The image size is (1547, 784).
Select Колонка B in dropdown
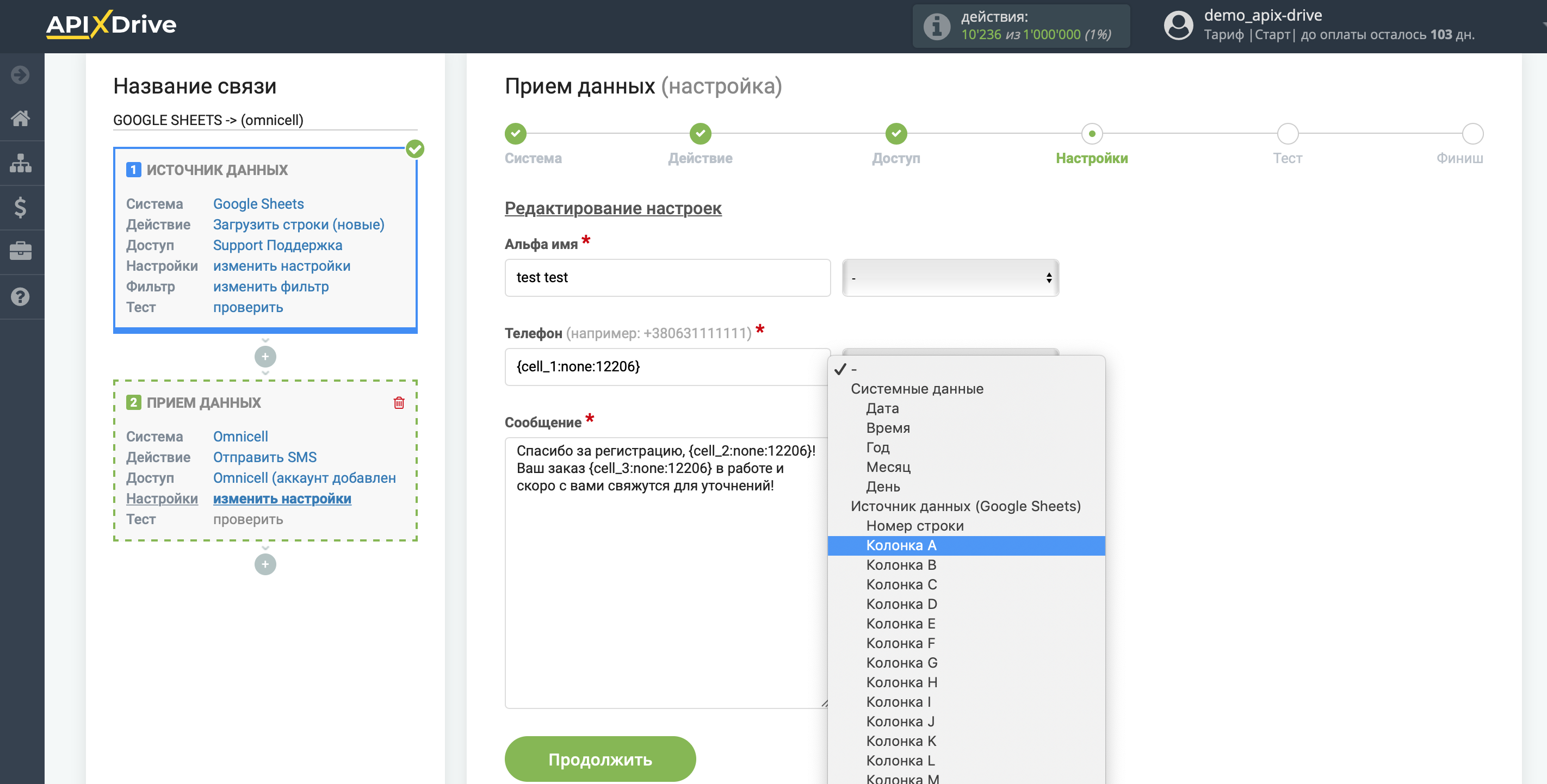tap(966, 565)
